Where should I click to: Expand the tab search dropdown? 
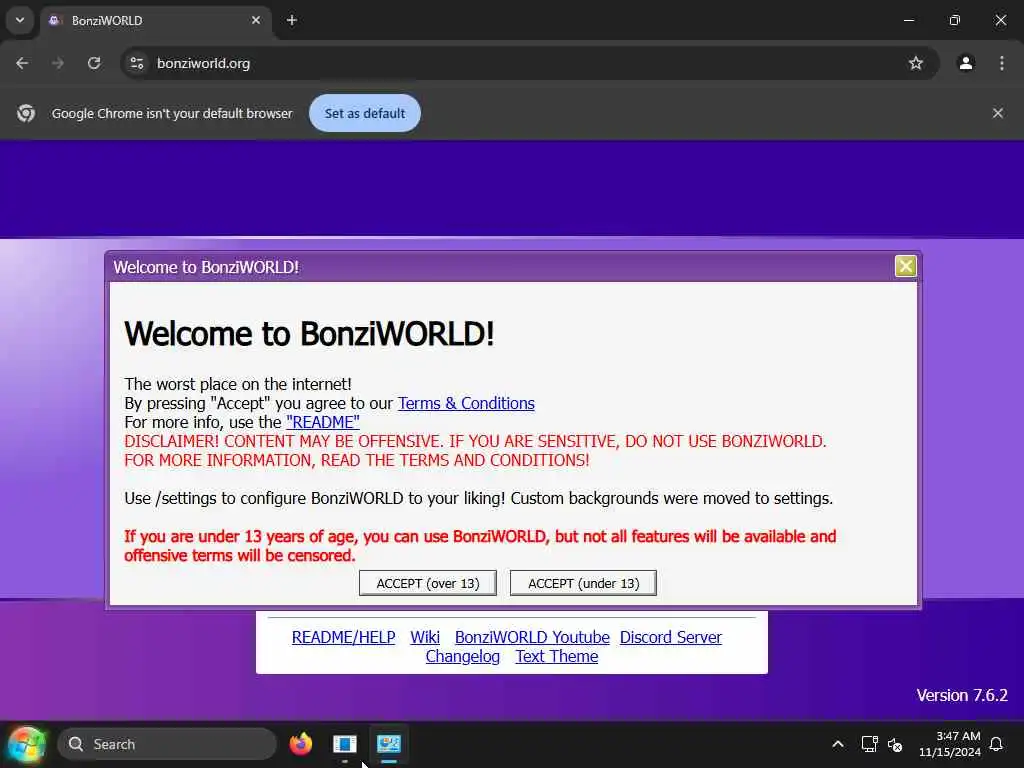20,20
